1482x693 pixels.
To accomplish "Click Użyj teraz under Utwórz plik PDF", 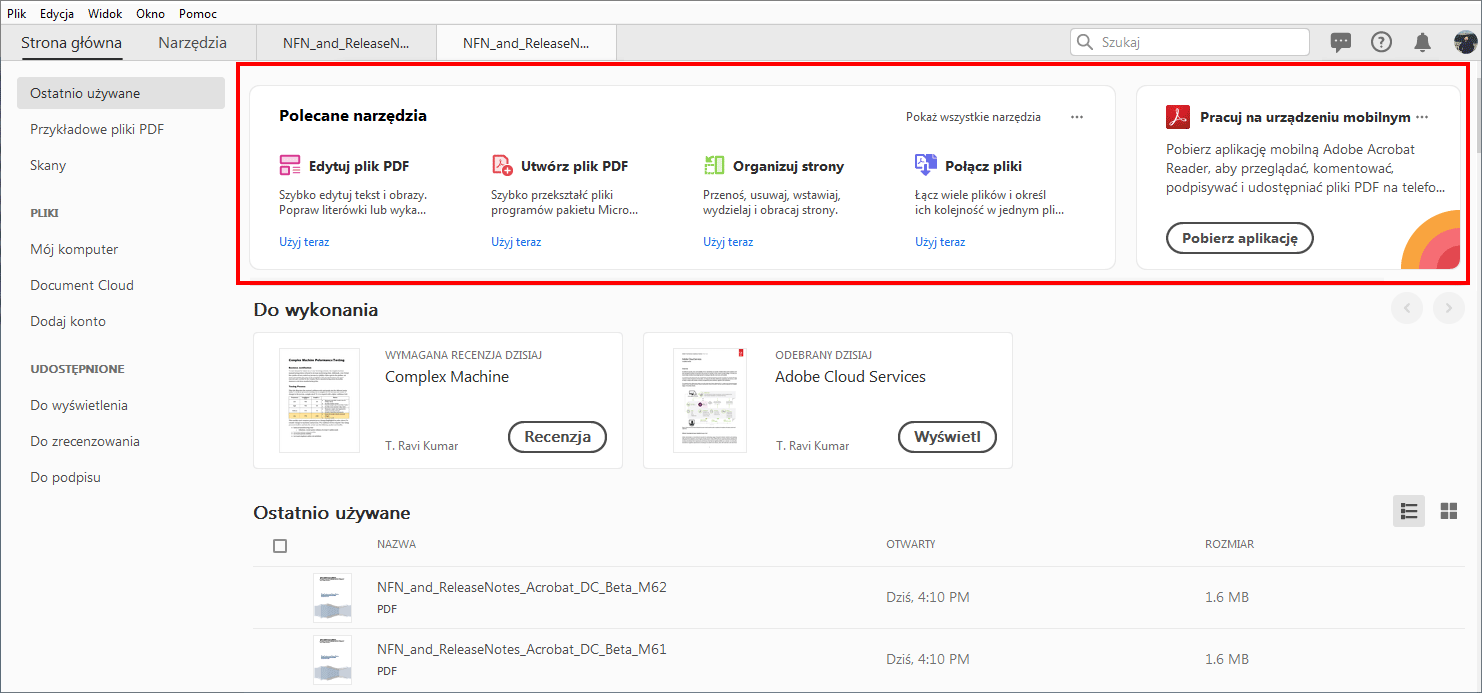I will click(516, 242).
